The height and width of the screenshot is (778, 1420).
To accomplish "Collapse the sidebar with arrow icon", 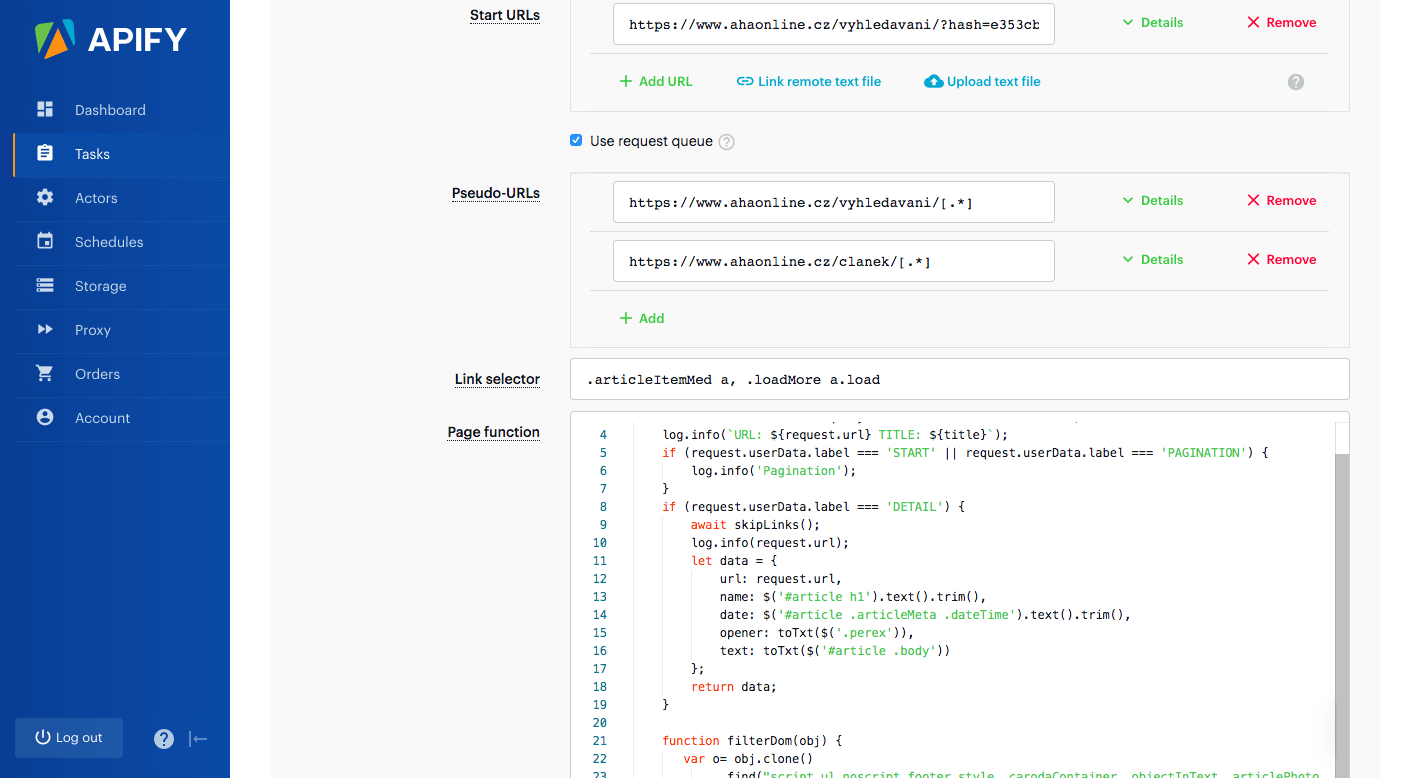I will click(198, 739).
